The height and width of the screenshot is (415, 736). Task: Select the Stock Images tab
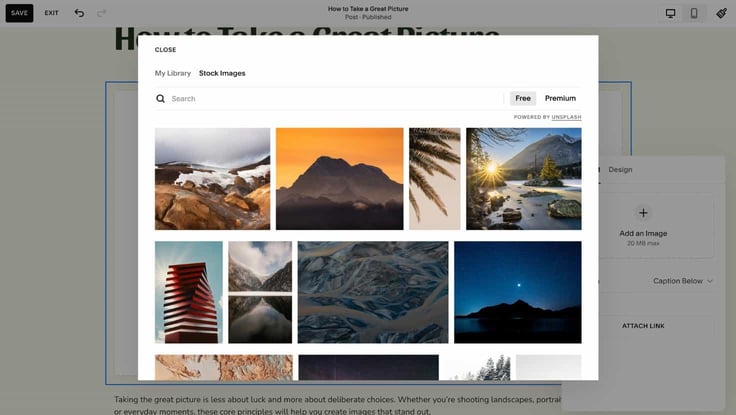[x=222, y=73]
